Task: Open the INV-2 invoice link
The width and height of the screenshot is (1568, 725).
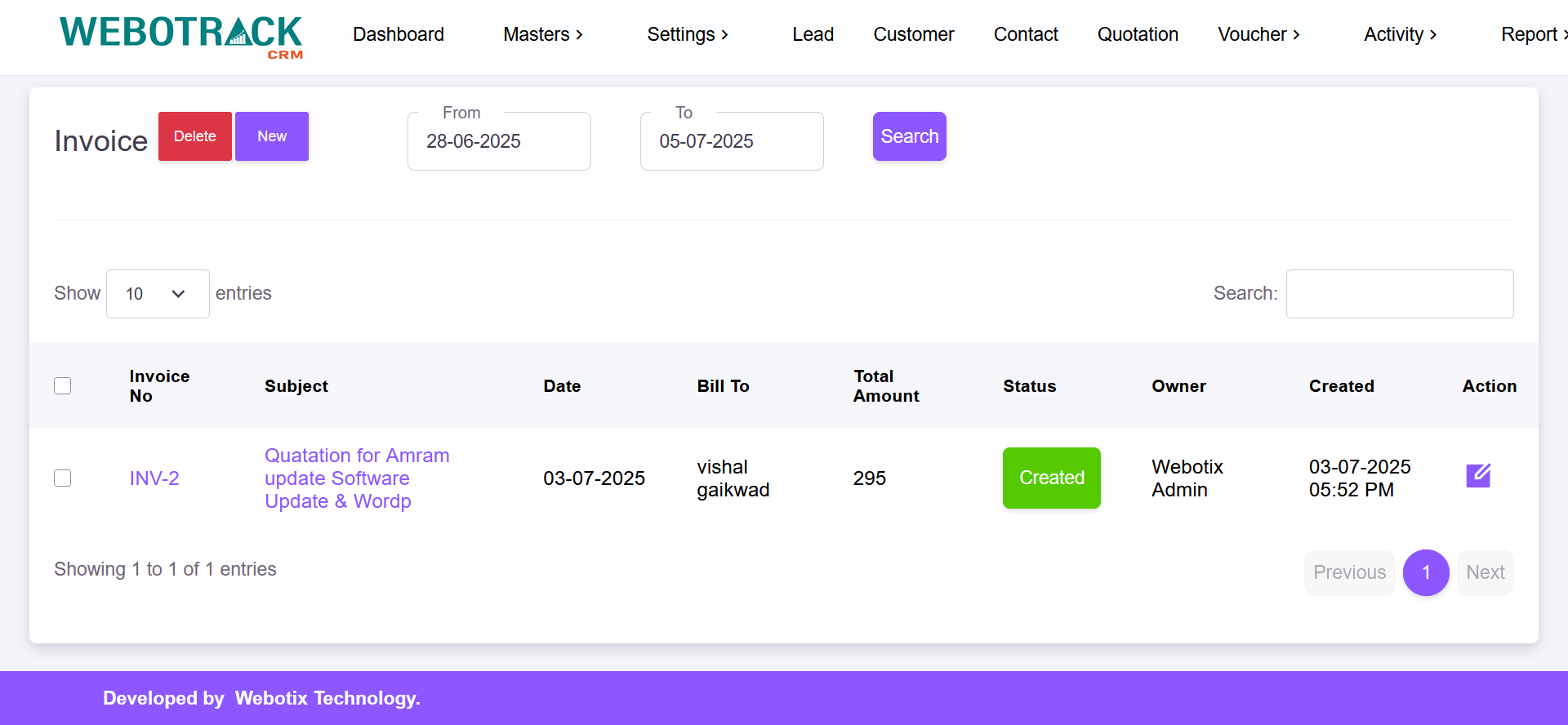Action: click(x=154, y=478)
